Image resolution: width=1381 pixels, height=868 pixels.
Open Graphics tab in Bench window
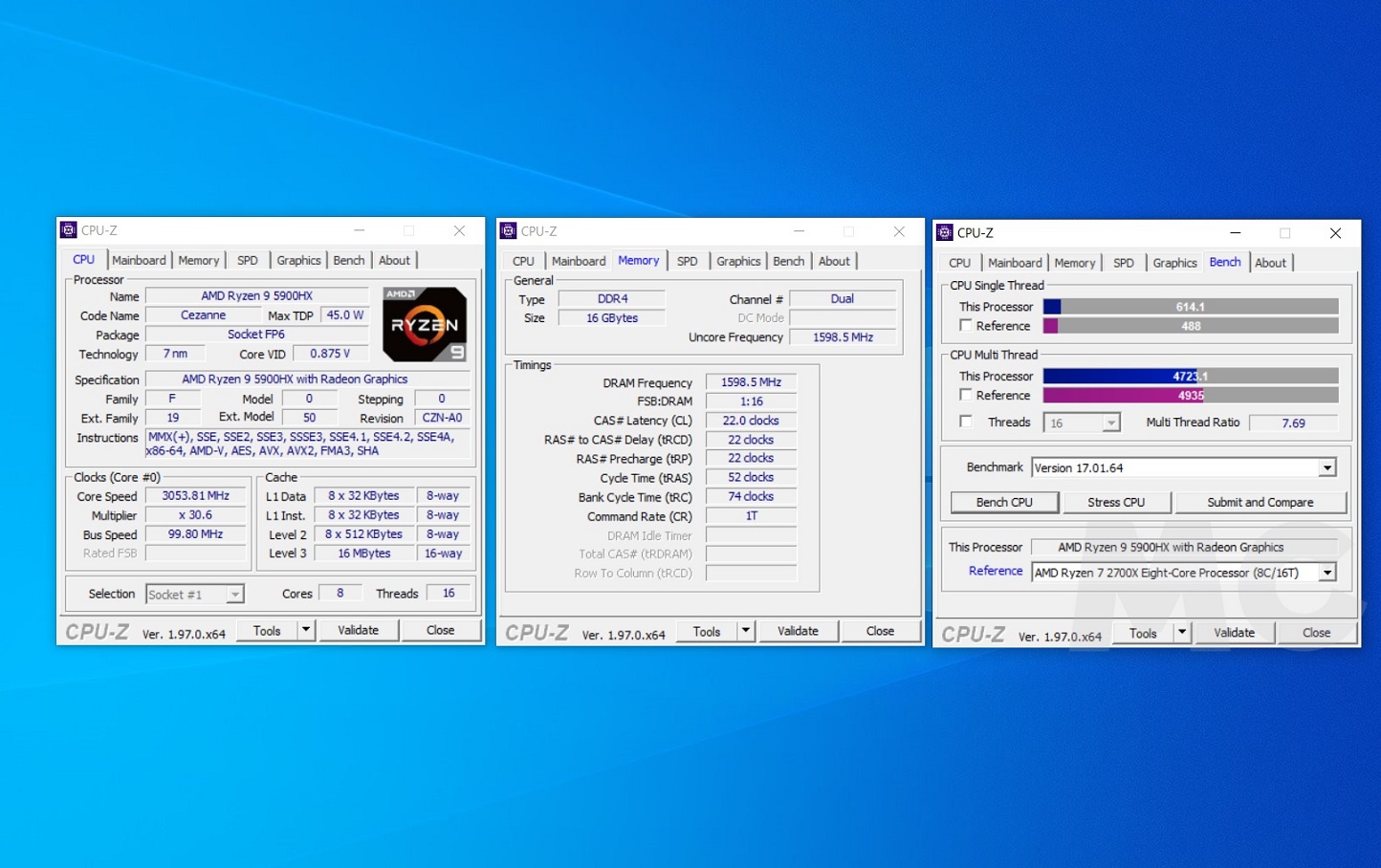pyautogui.click(x=1174, y=263)
